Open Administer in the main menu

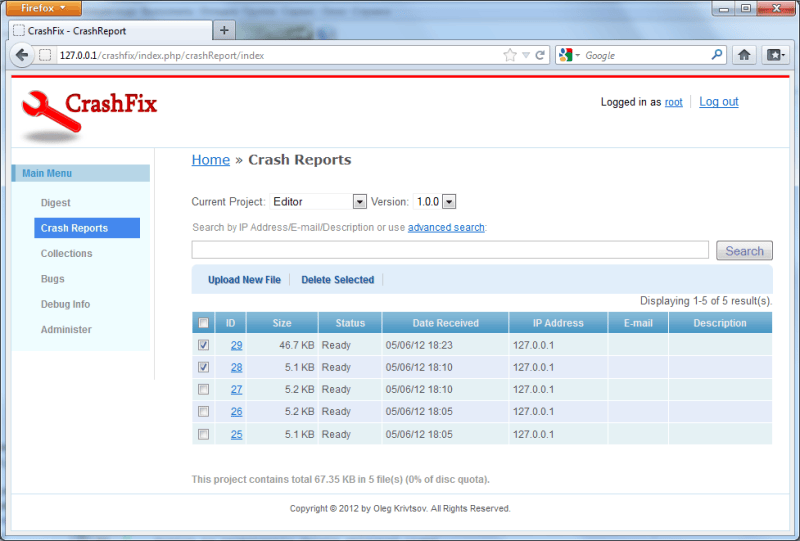click(66, 330)
